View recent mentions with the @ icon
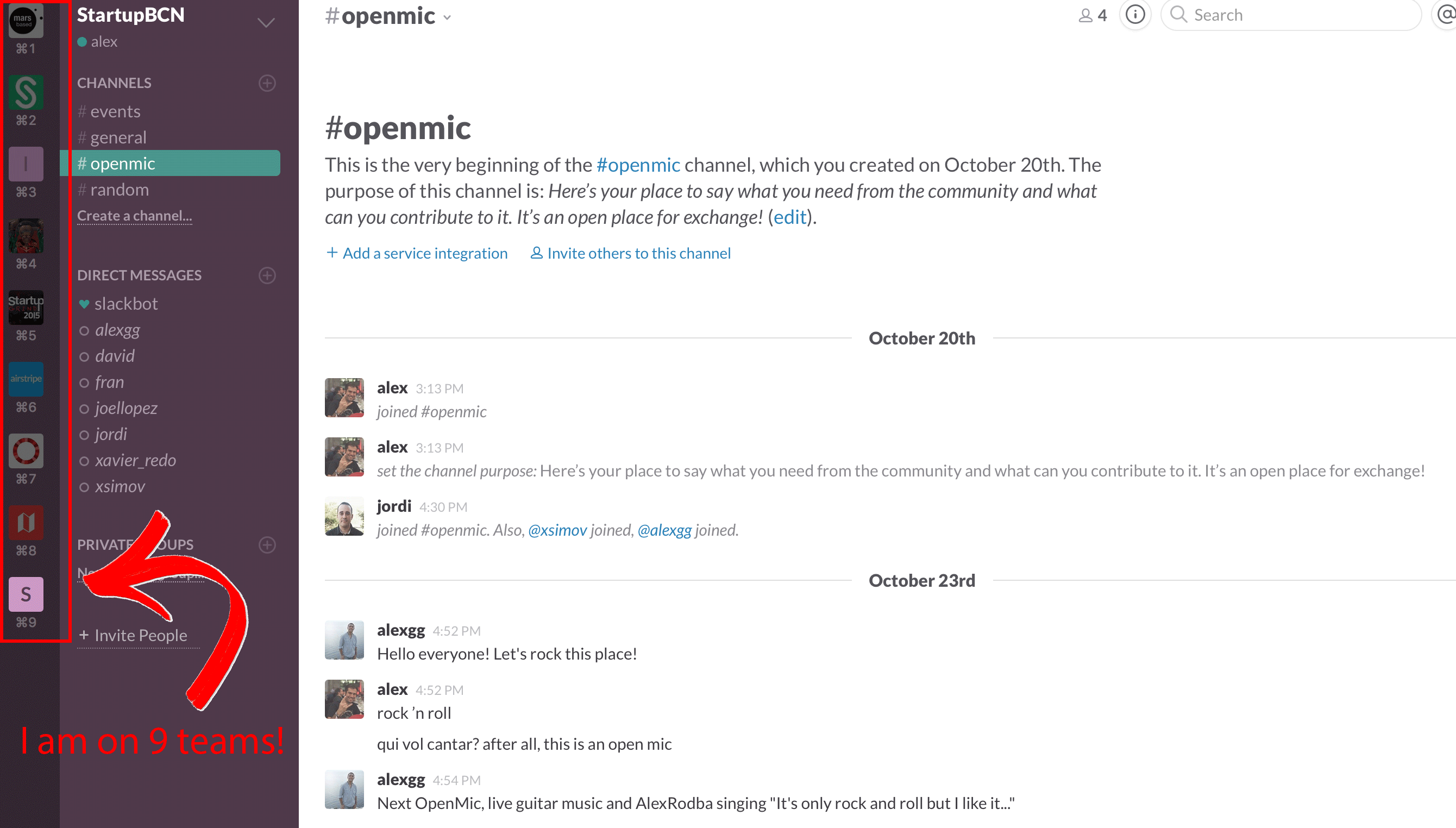 coord(1447,15)
